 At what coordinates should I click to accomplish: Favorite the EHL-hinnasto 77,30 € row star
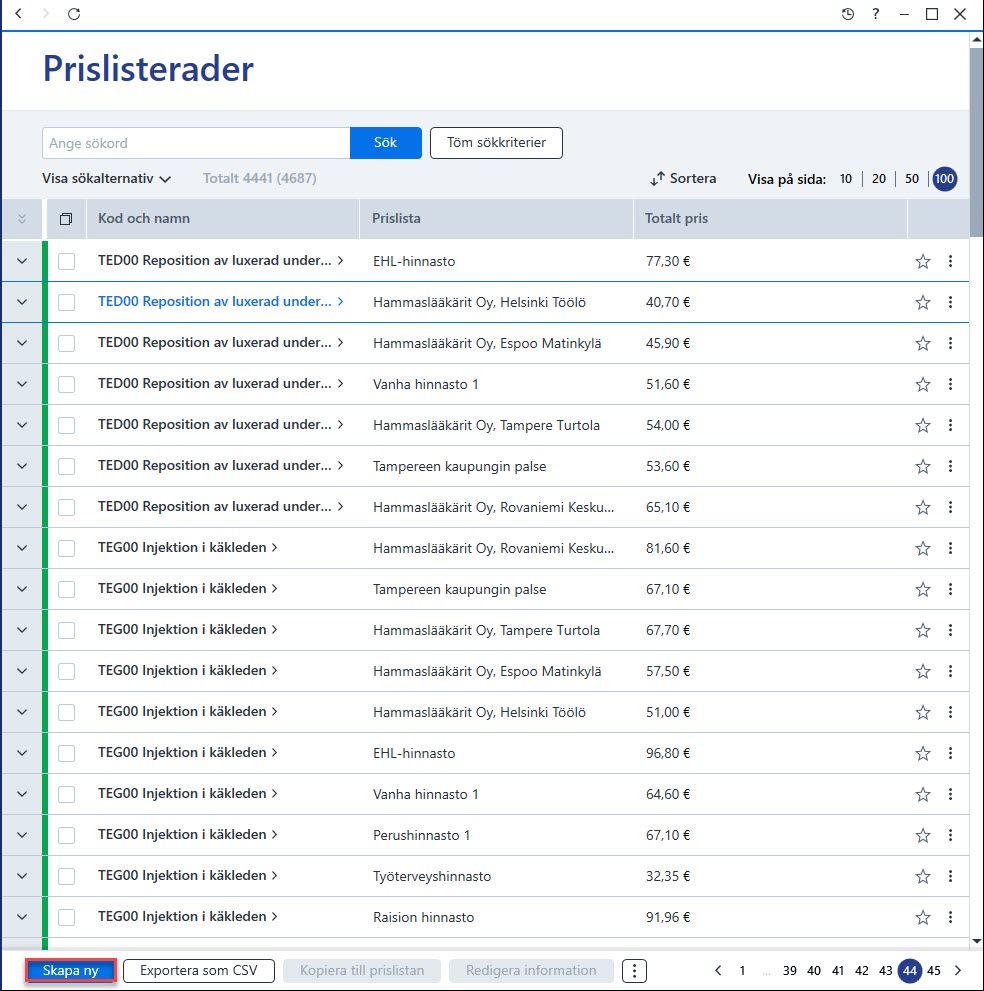pyautogui.click(x=923, y=261)
